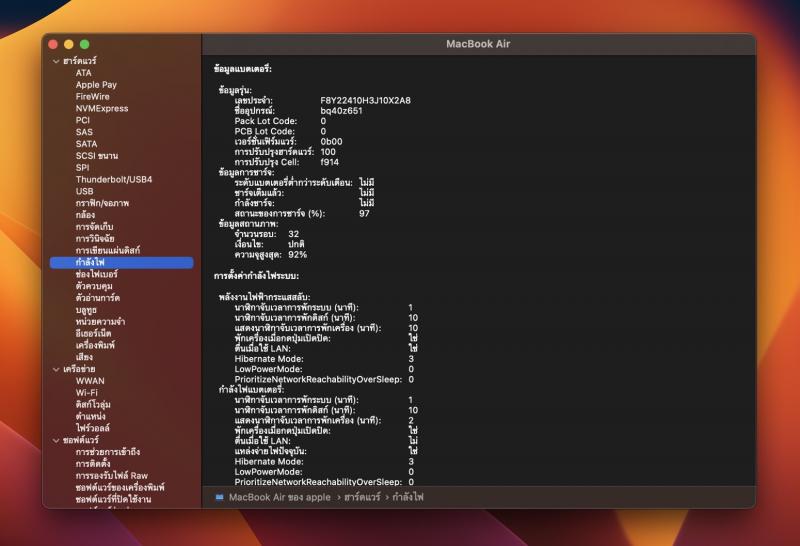Click กำลังไฟ in the path bar

(x=408, y=497)
